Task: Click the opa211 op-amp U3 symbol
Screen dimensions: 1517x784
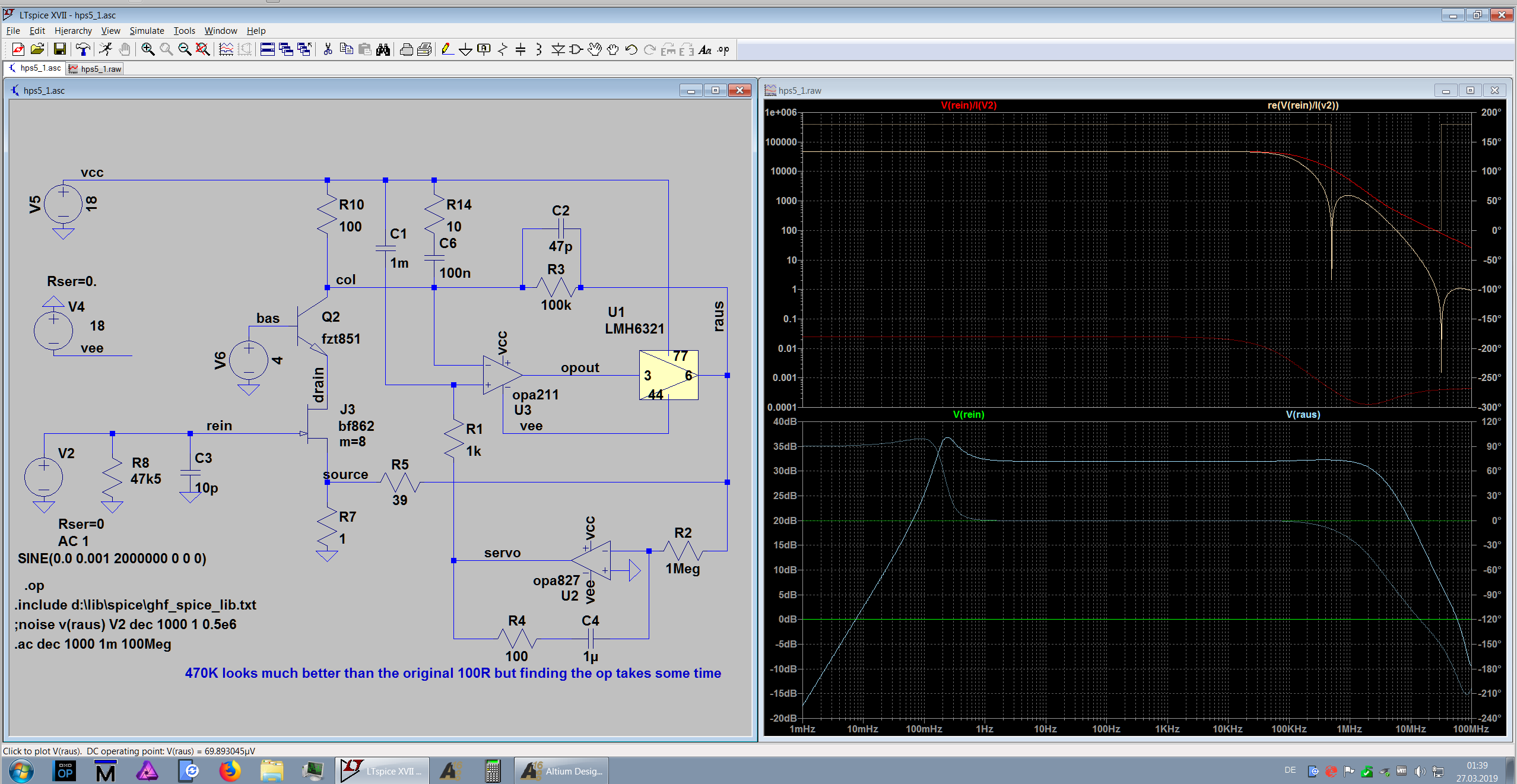Action: 502,375
